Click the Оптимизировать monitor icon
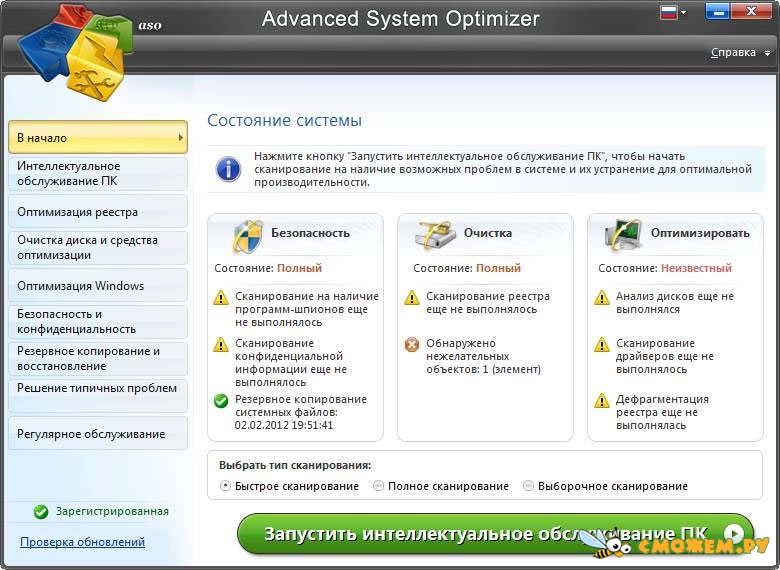This screenshot has width=780, height=570. 623,234
